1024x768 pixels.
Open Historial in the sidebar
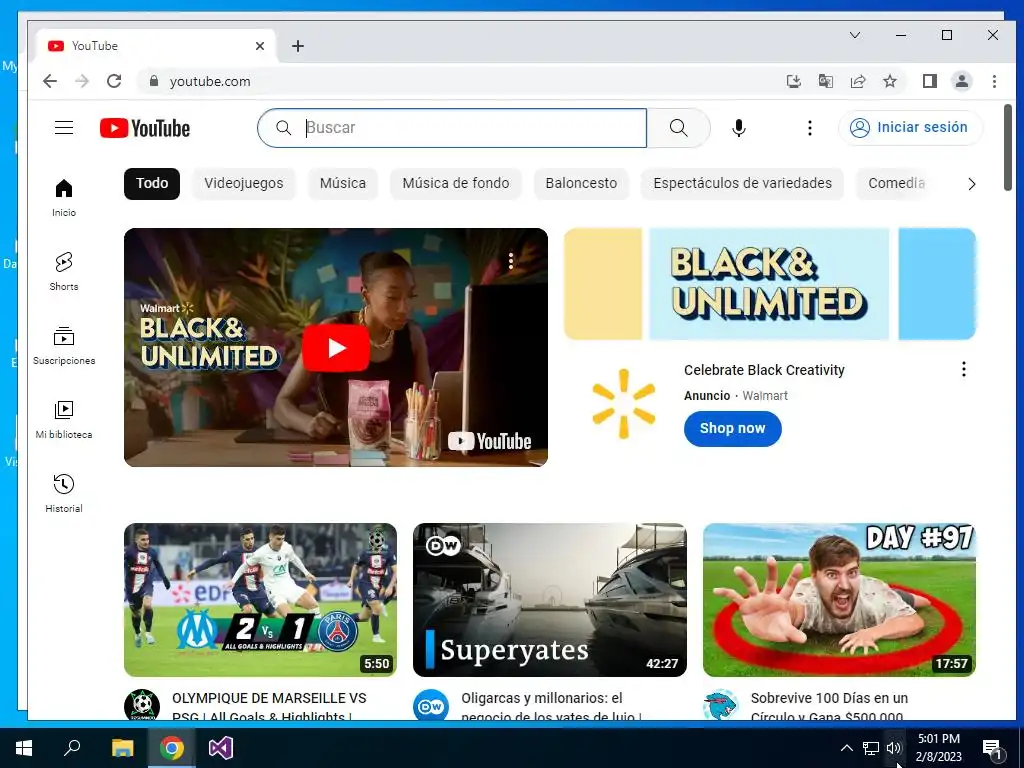pyautogui.click(x=64, y=494)
